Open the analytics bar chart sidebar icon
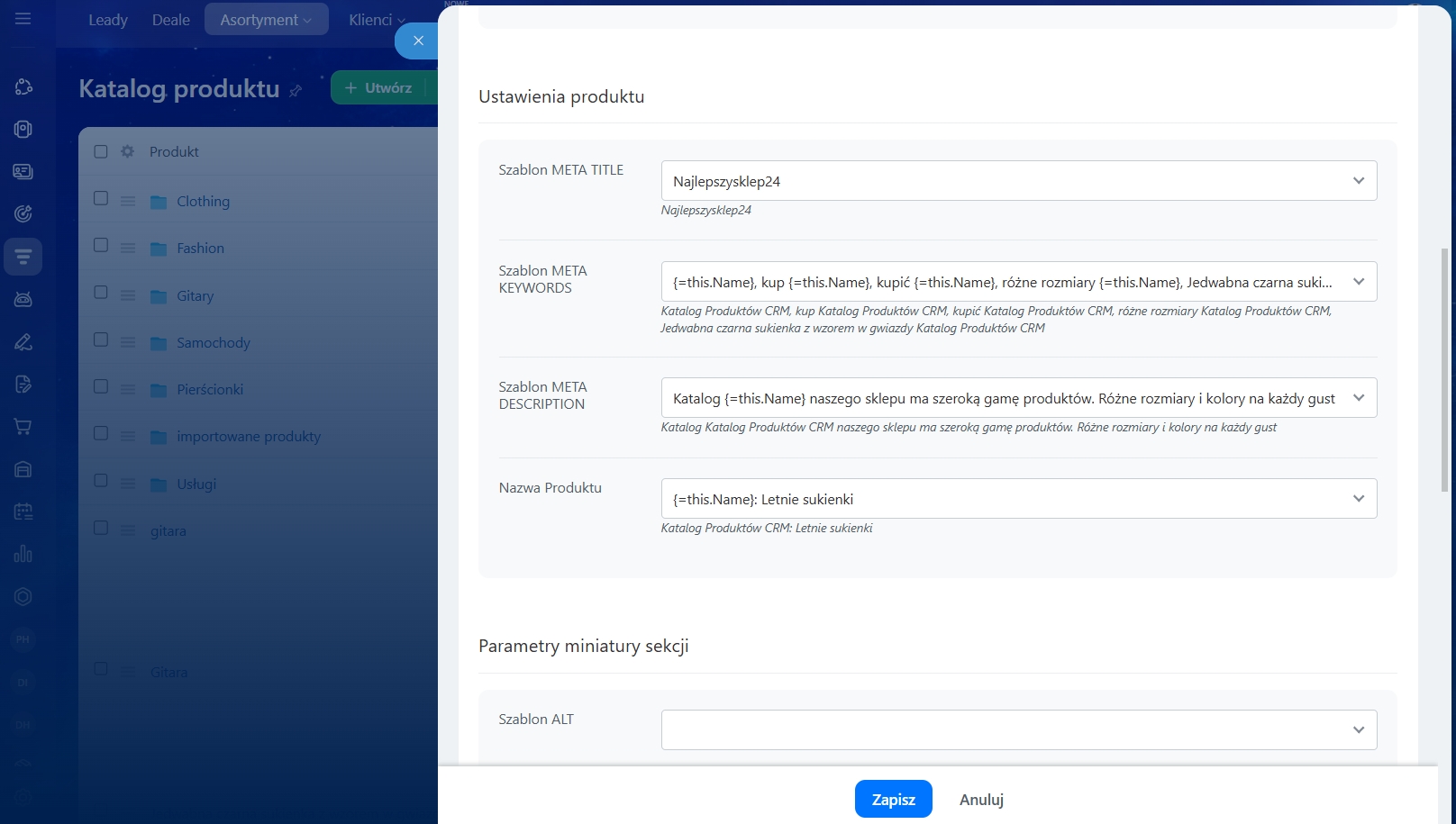 [23, 554]
